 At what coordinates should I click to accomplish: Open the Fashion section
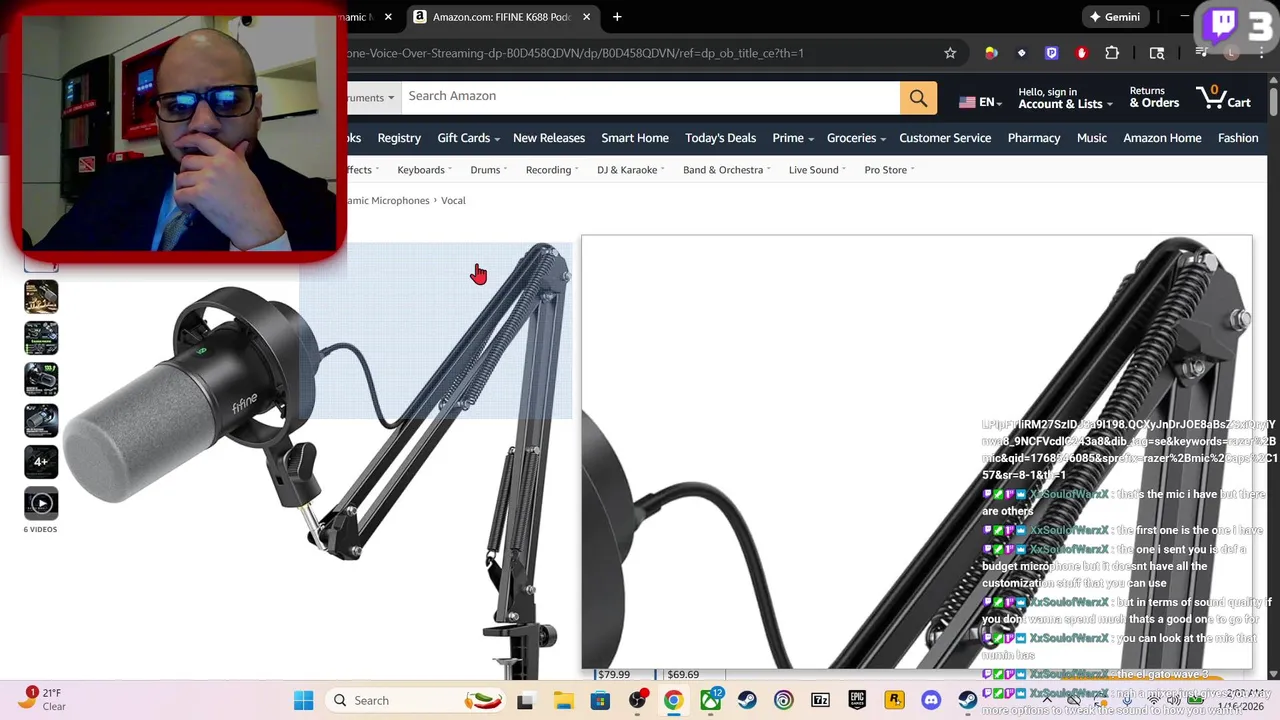(x=1238, y=138)
